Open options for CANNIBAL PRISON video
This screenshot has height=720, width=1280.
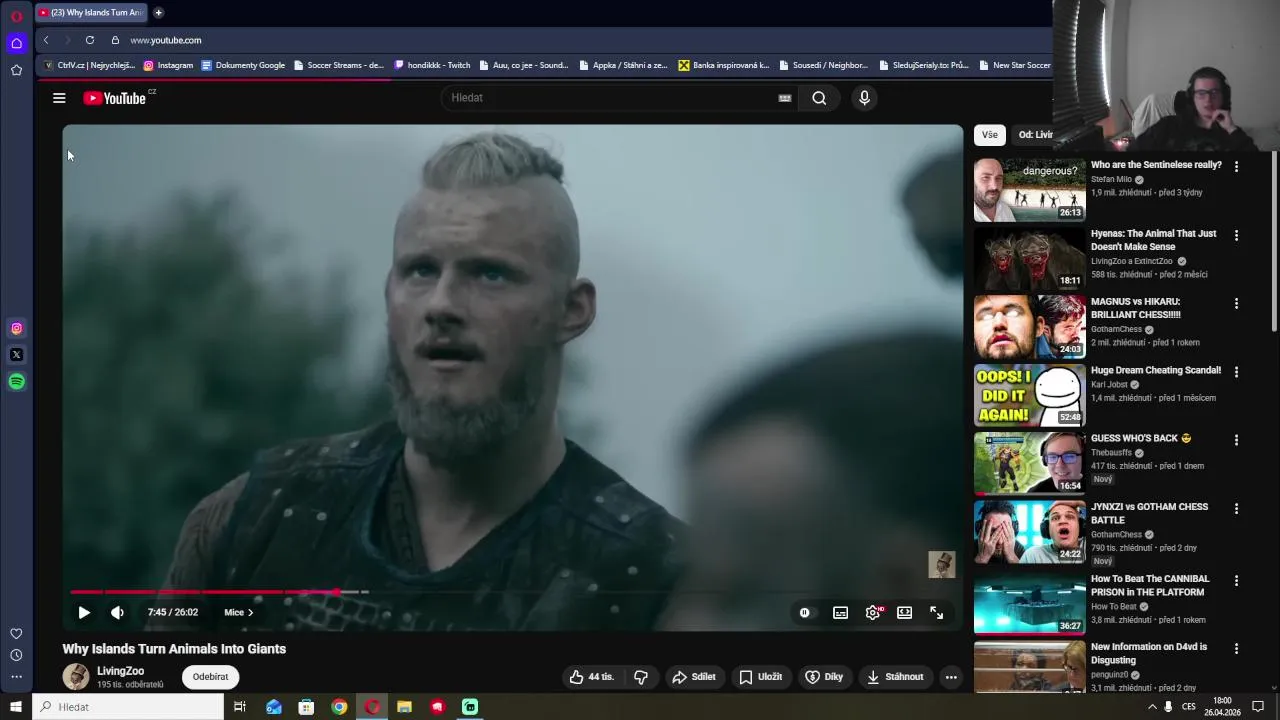pos(1236,580)
